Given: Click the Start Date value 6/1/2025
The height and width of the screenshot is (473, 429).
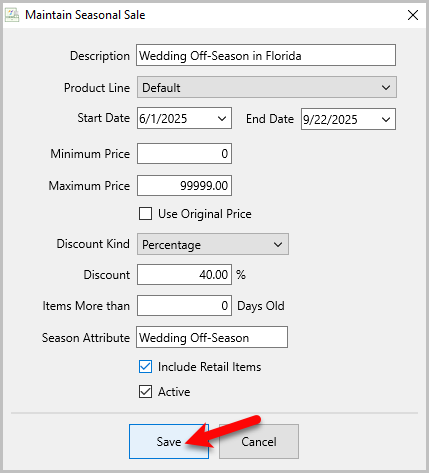Looking at the screenshot, I should (x=163, y=119).
